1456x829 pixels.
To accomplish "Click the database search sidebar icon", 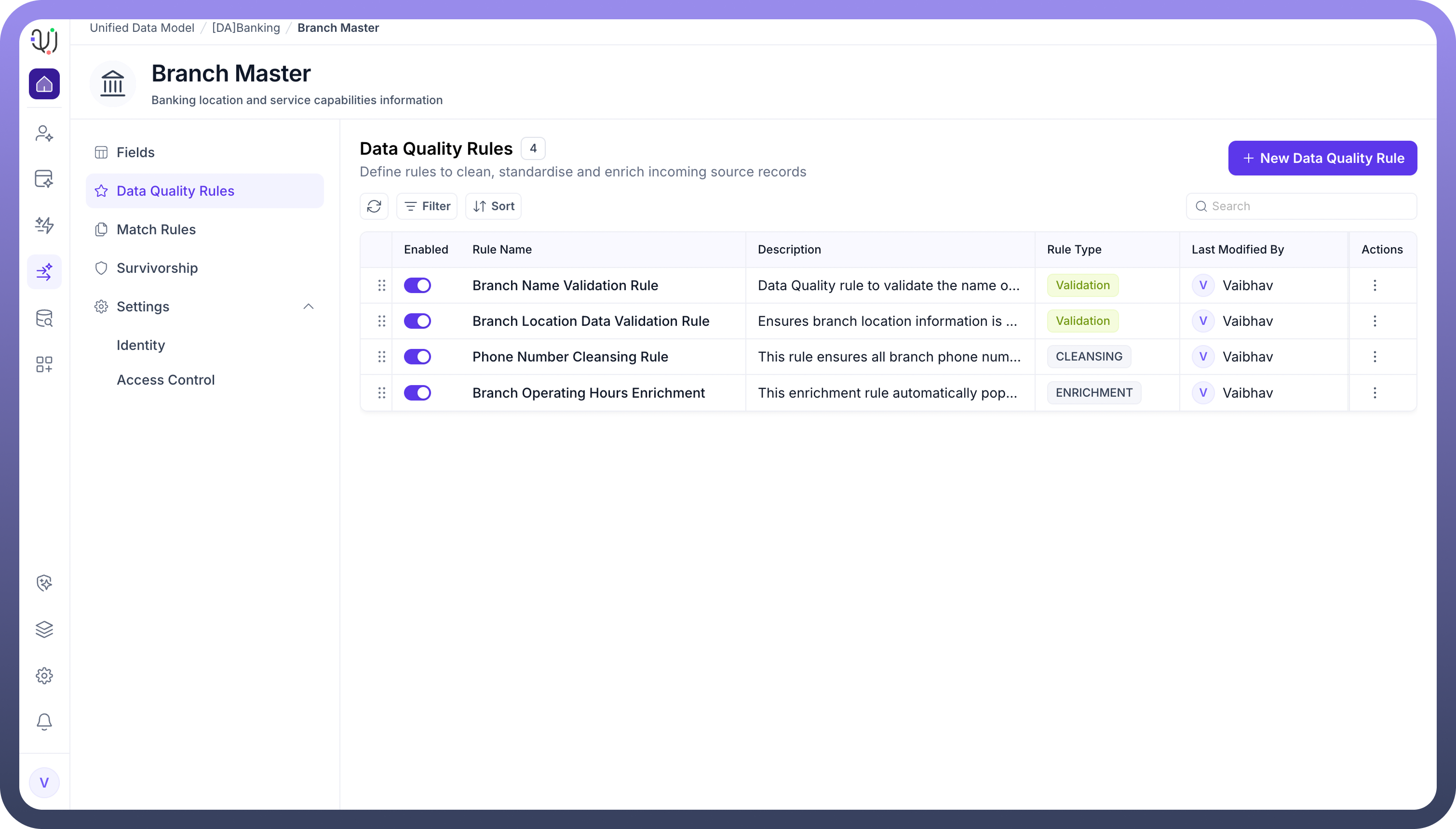I will [x=44, y=318].
